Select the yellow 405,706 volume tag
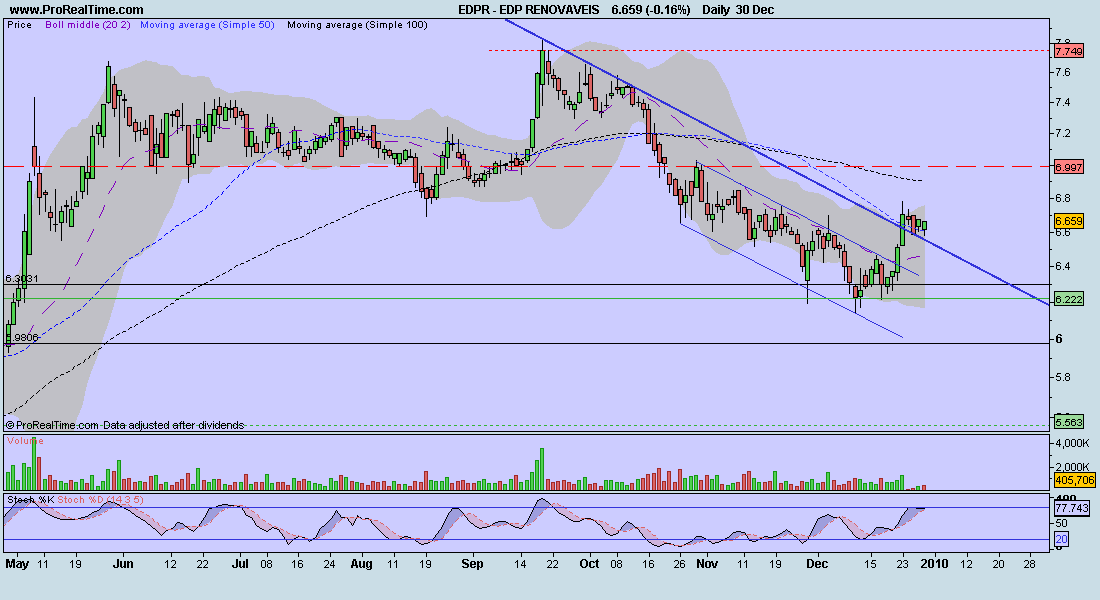 pos(1075,480)
